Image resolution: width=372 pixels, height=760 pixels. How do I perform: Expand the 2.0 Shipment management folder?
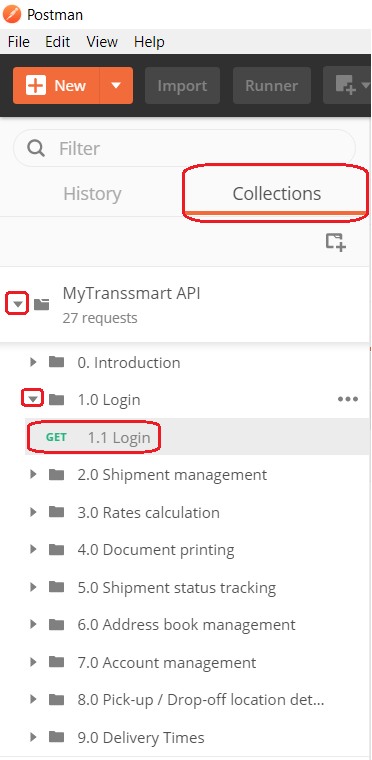[x=33, y=474]
